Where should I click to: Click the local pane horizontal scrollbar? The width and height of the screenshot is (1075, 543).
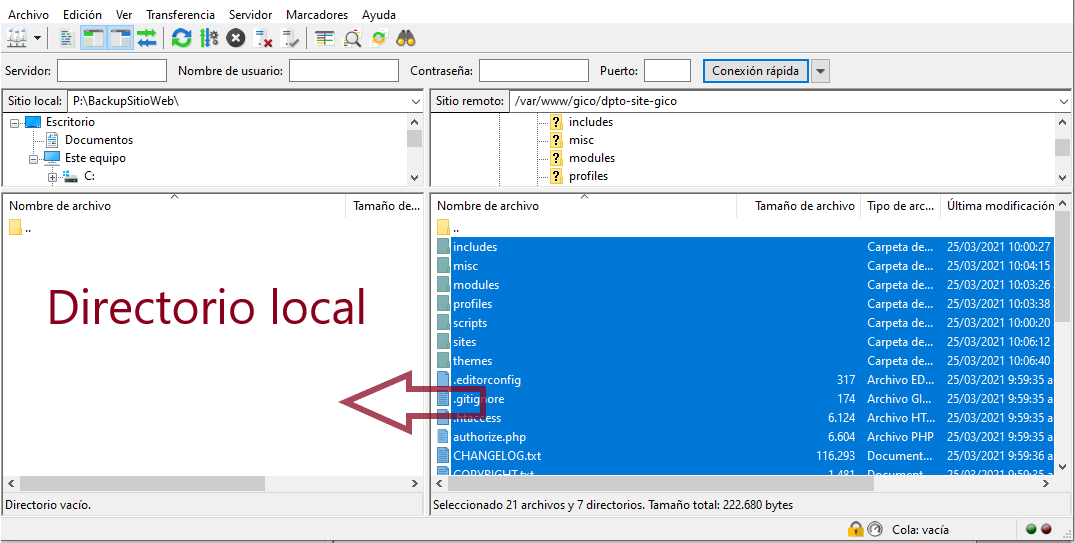[x=140, y=483]
